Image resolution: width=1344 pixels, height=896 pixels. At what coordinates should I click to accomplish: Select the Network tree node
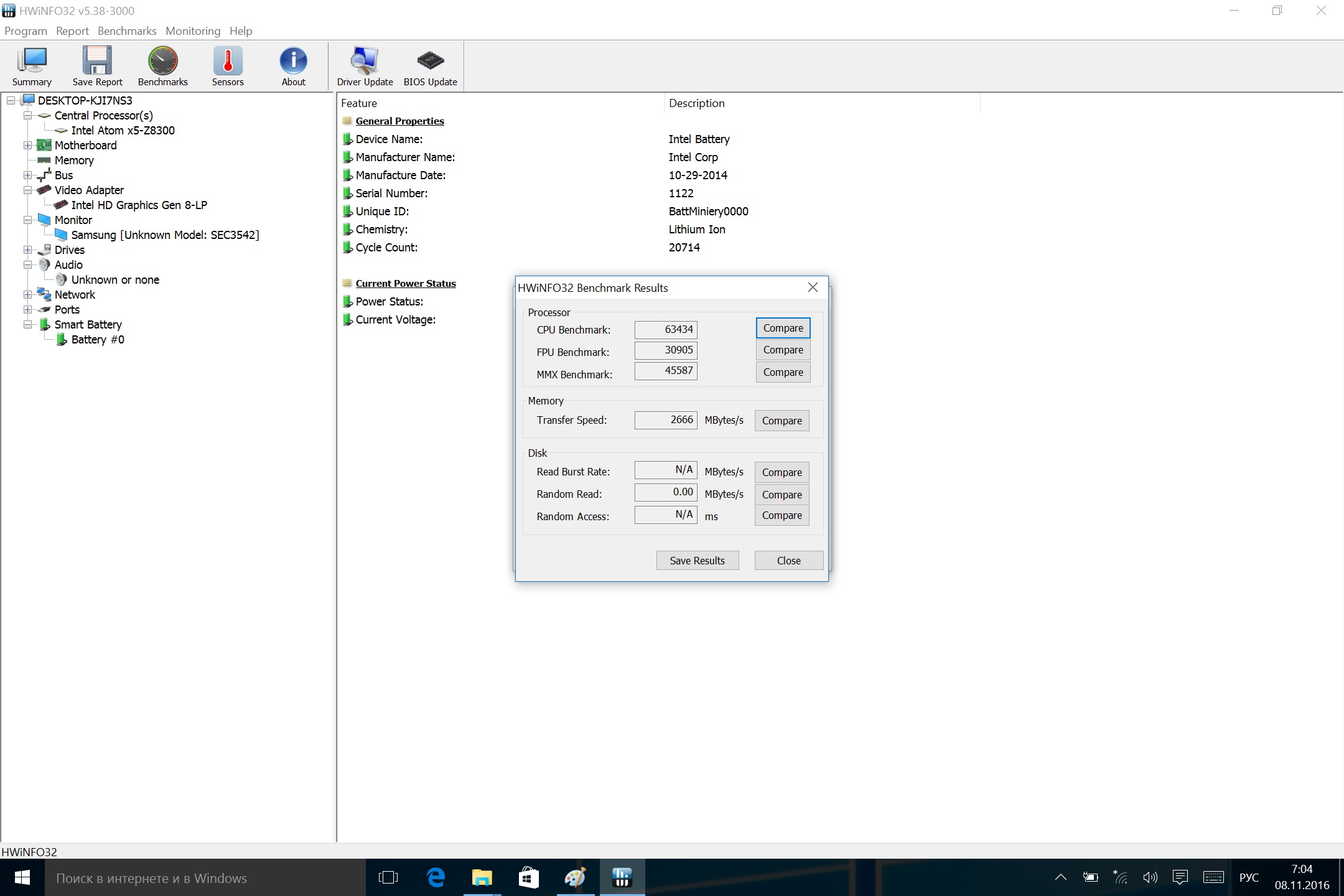click(x=75, y=294)
